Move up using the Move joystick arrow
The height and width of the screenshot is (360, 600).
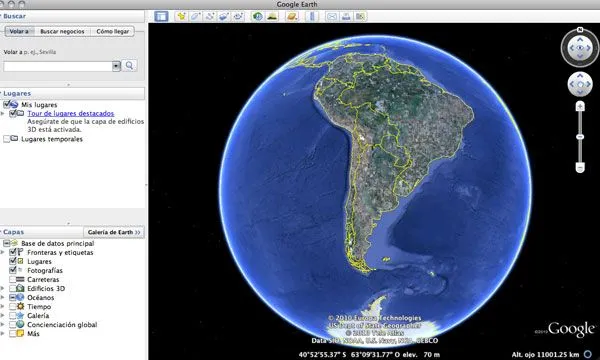click(x=580, y=76)
